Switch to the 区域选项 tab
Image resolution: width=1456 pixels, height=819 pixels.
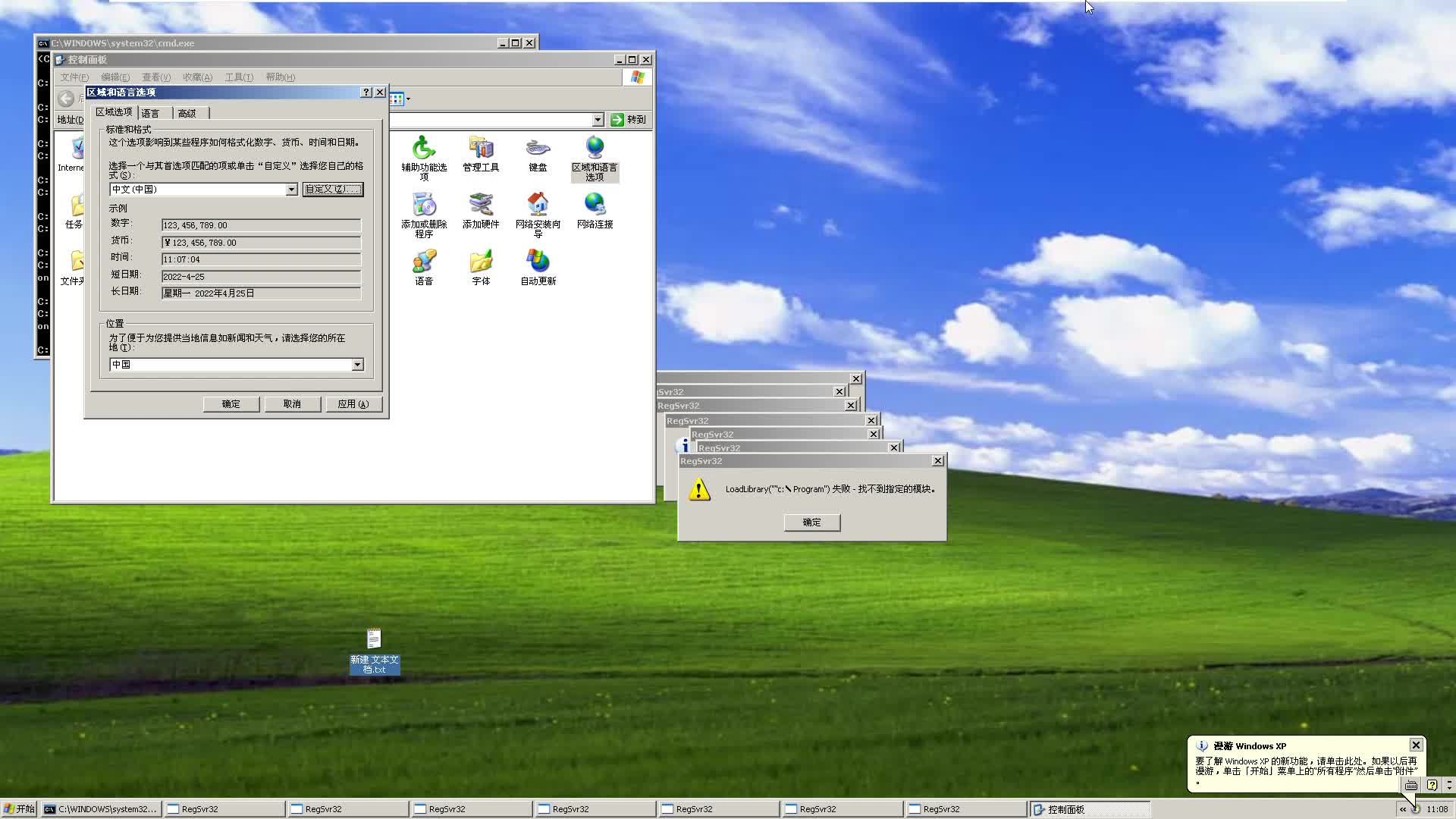pos(114,111)
